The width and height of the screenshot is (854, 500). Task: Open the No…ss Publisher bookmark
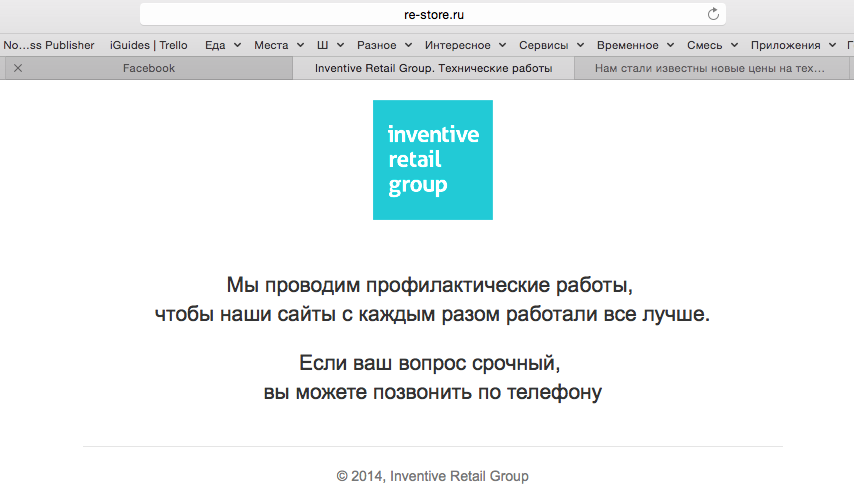(x=49, y=45)
